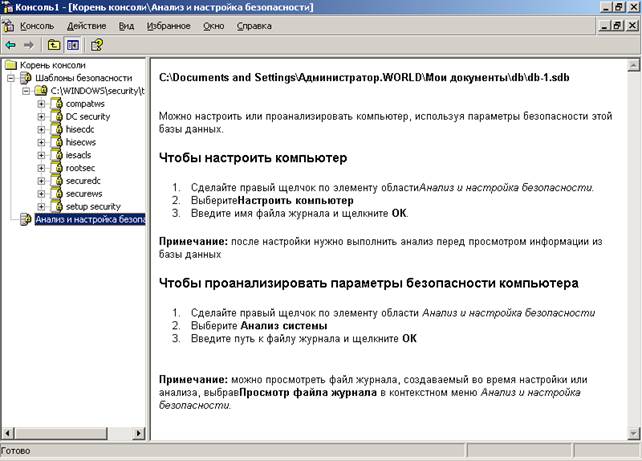Select the compatws label
This screenshot has width=642, height=461.
click(85, 104)
